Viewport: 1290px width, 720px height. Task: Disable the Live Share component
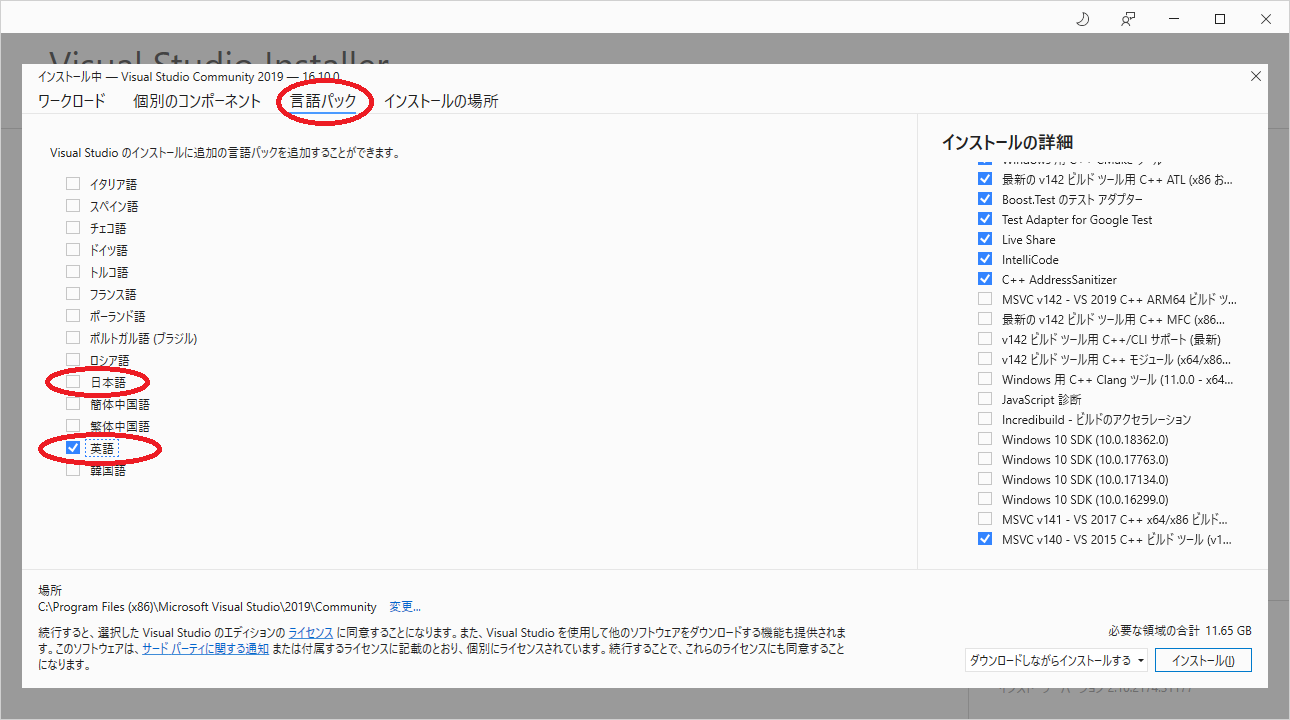click(x=985, y=239)
